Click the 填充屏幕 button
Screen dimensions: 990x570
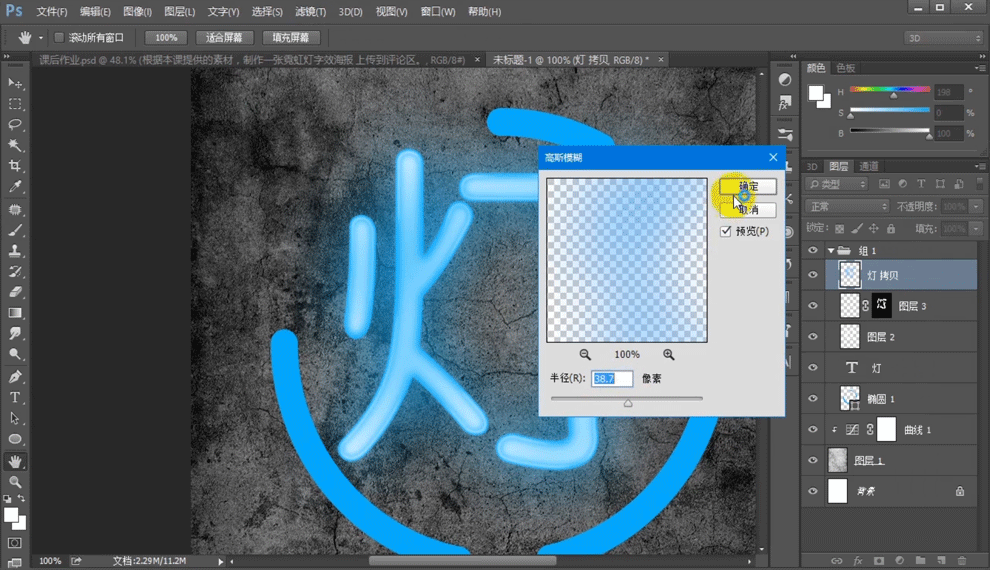[x=291, y=38]
